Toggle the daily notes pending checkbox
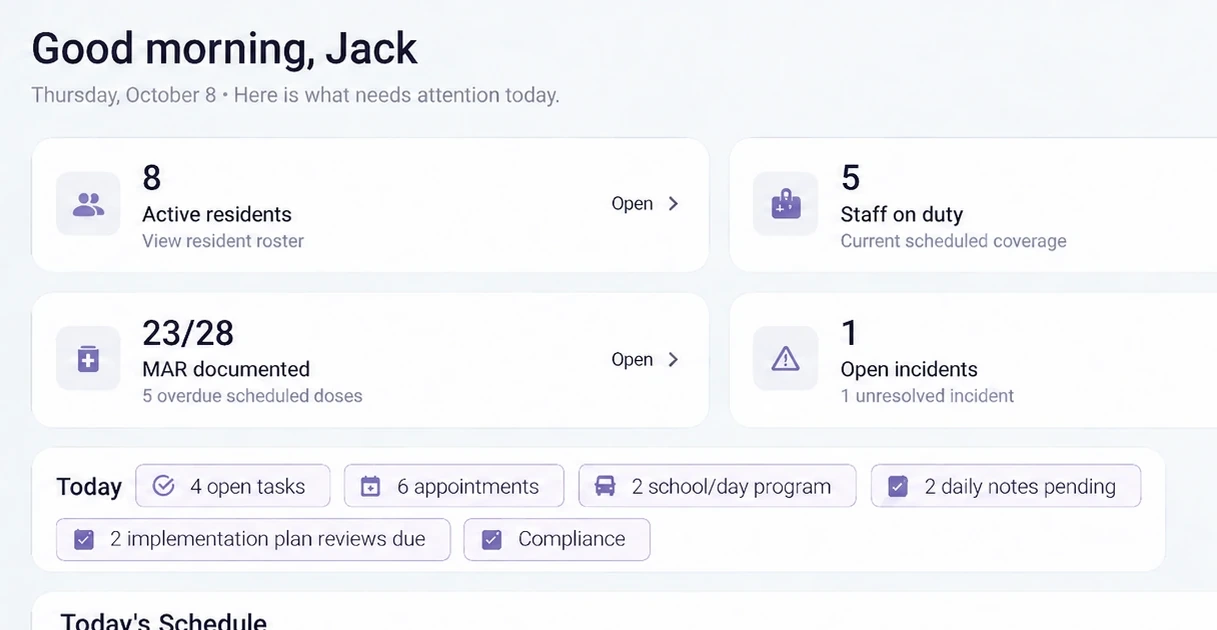Screen dimensions: 1217x630 [898, 487]
